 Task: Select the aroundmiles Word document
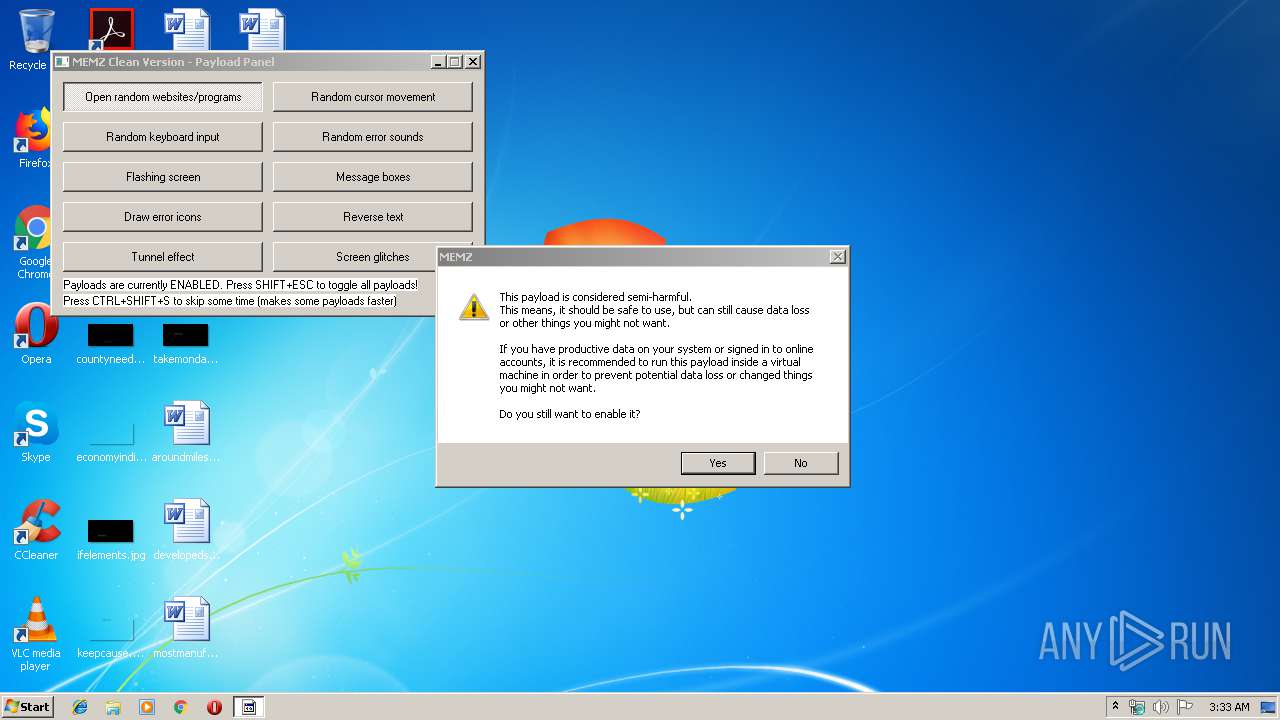(186, 432)
